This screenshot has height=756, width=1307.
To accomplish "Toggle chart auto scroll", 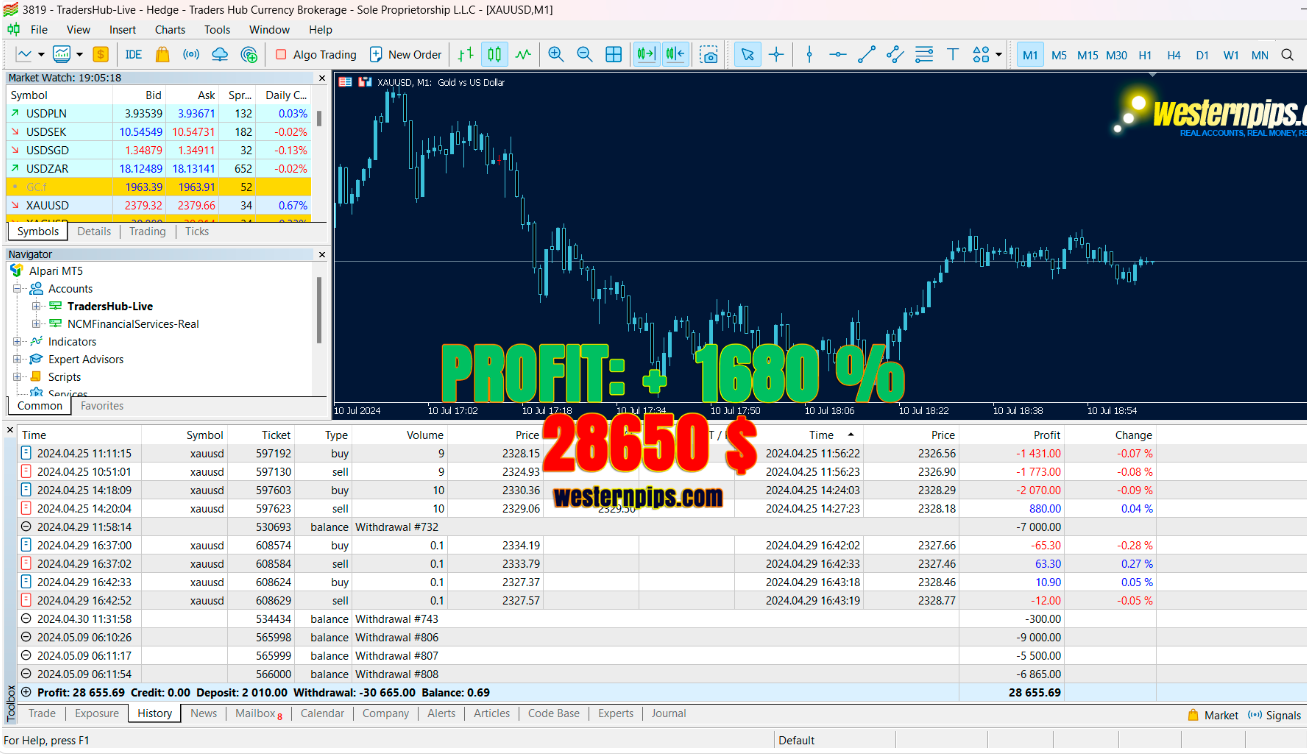I will [646, 54].
